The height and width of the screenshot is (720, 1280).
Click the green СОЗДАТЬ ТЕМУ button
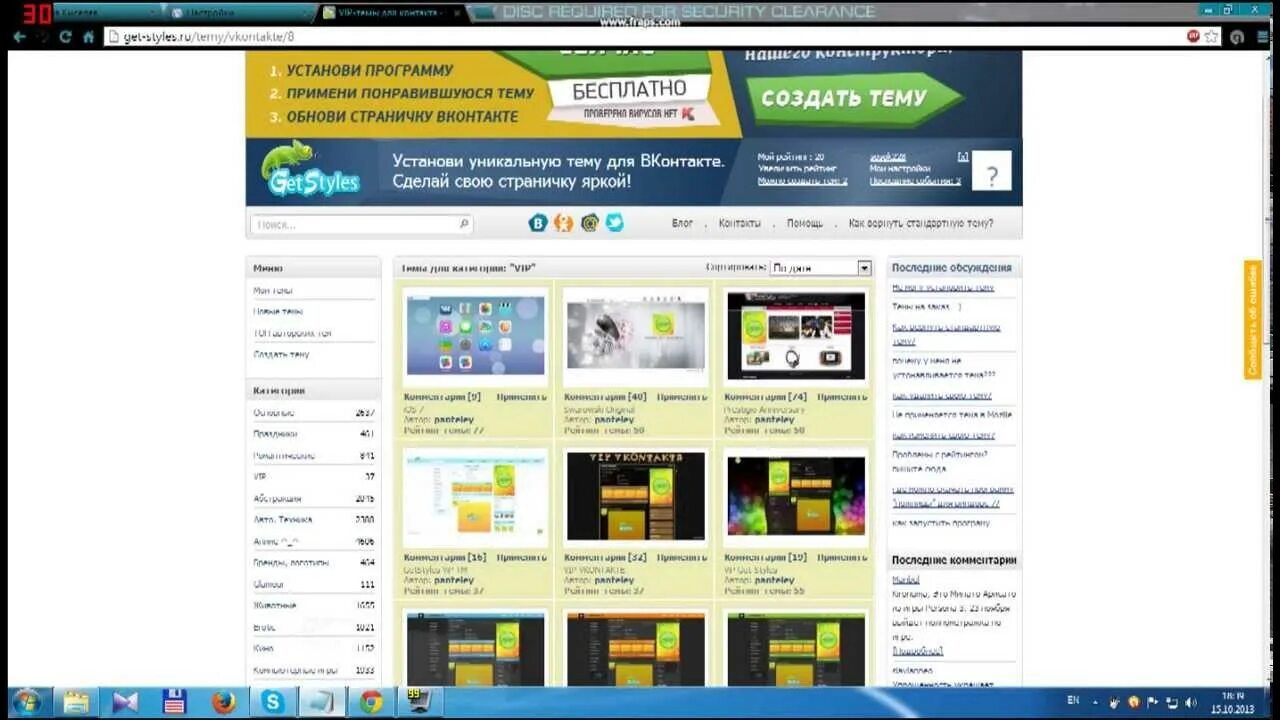click(857, 98)
